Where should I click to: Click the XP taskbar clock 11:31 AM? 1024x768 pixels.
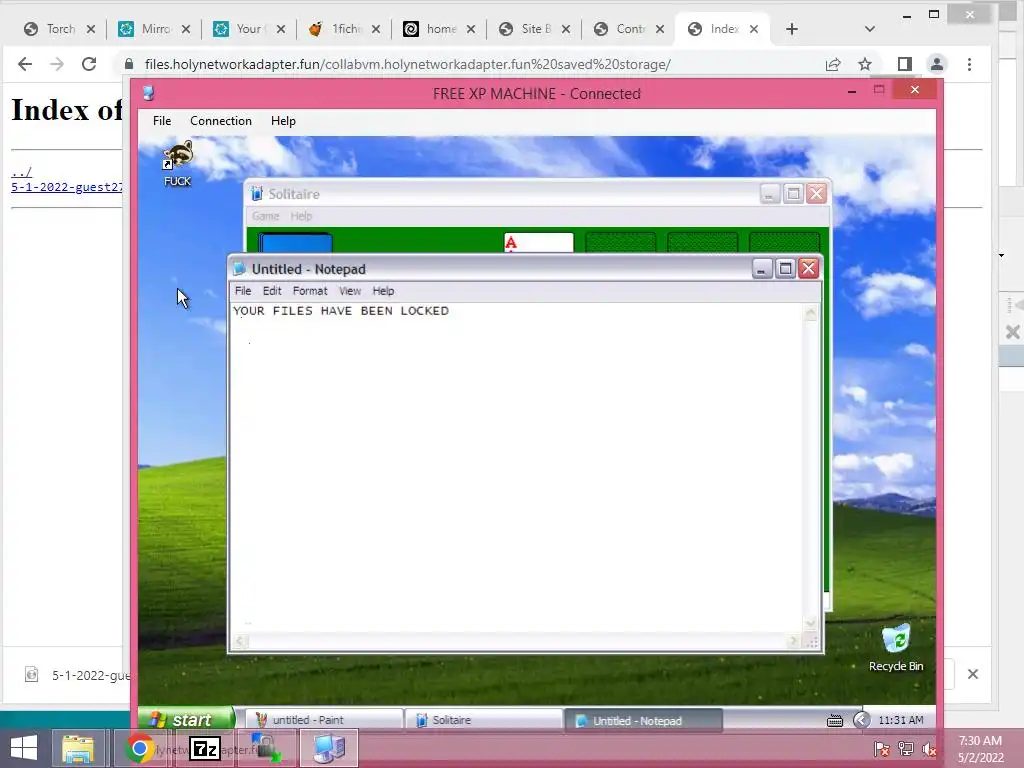click(901, 720)
